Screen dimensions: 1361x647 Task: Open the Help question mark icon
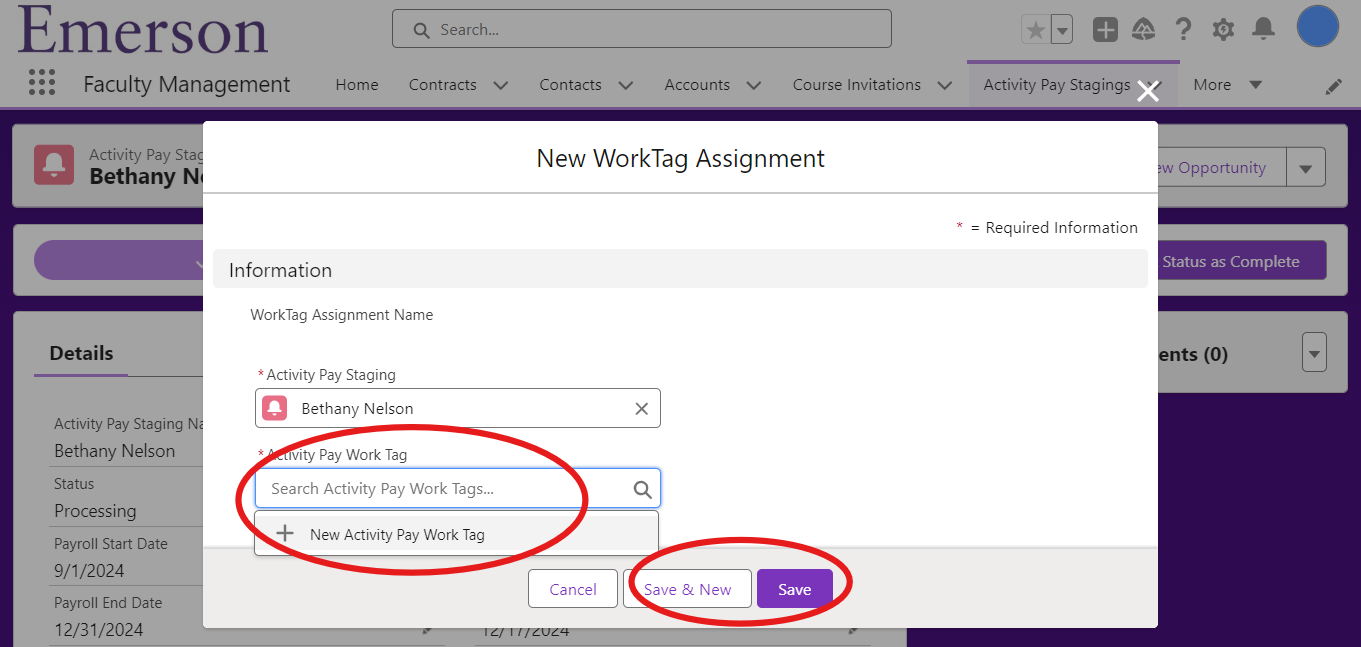point(1183,30)
